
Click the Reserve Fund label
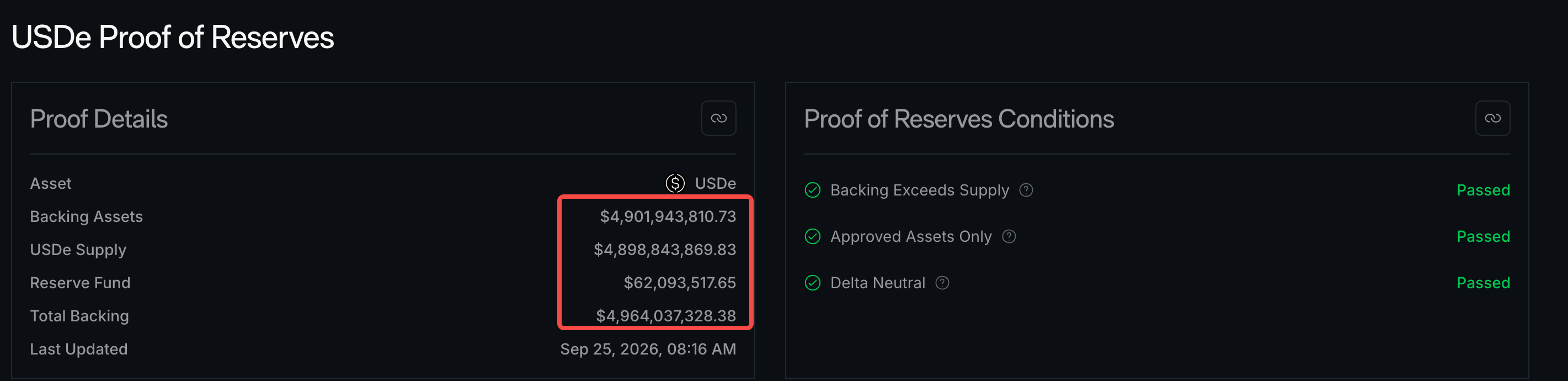[81, 283]
